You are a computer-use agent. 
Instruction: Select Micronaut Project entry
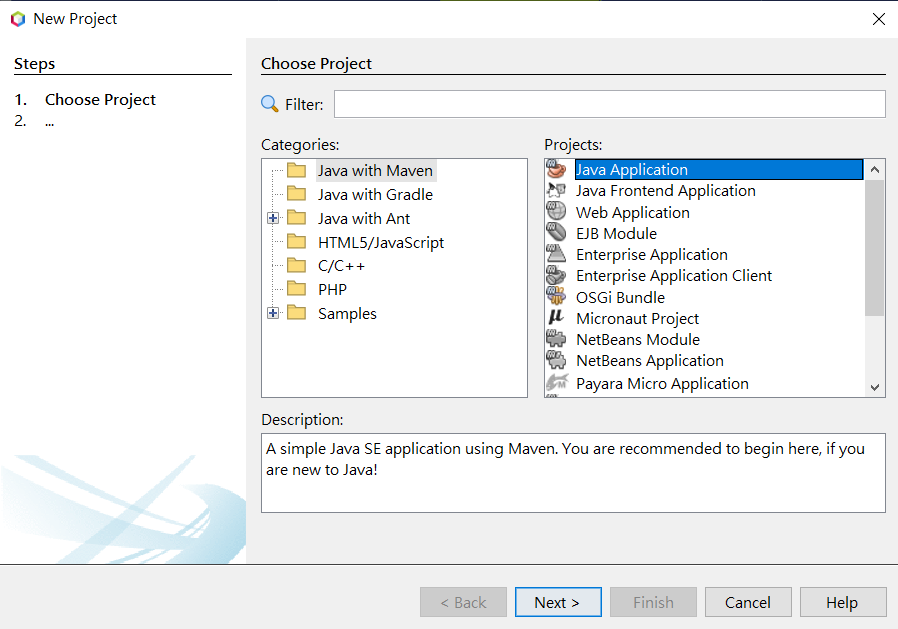tap(637, 319)
